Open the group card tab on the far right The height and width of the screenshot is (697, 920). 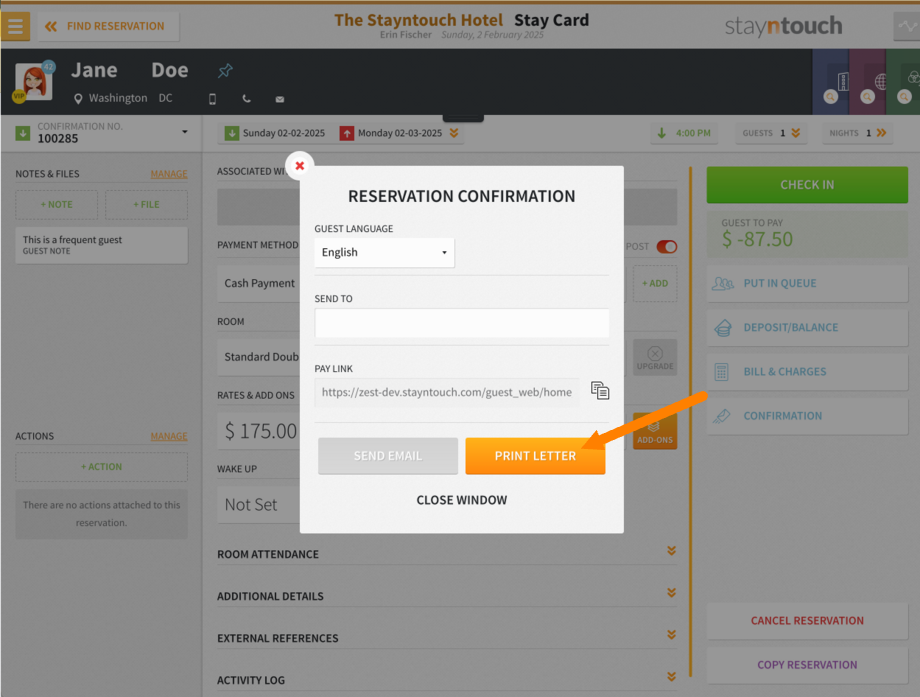point(904,82)
